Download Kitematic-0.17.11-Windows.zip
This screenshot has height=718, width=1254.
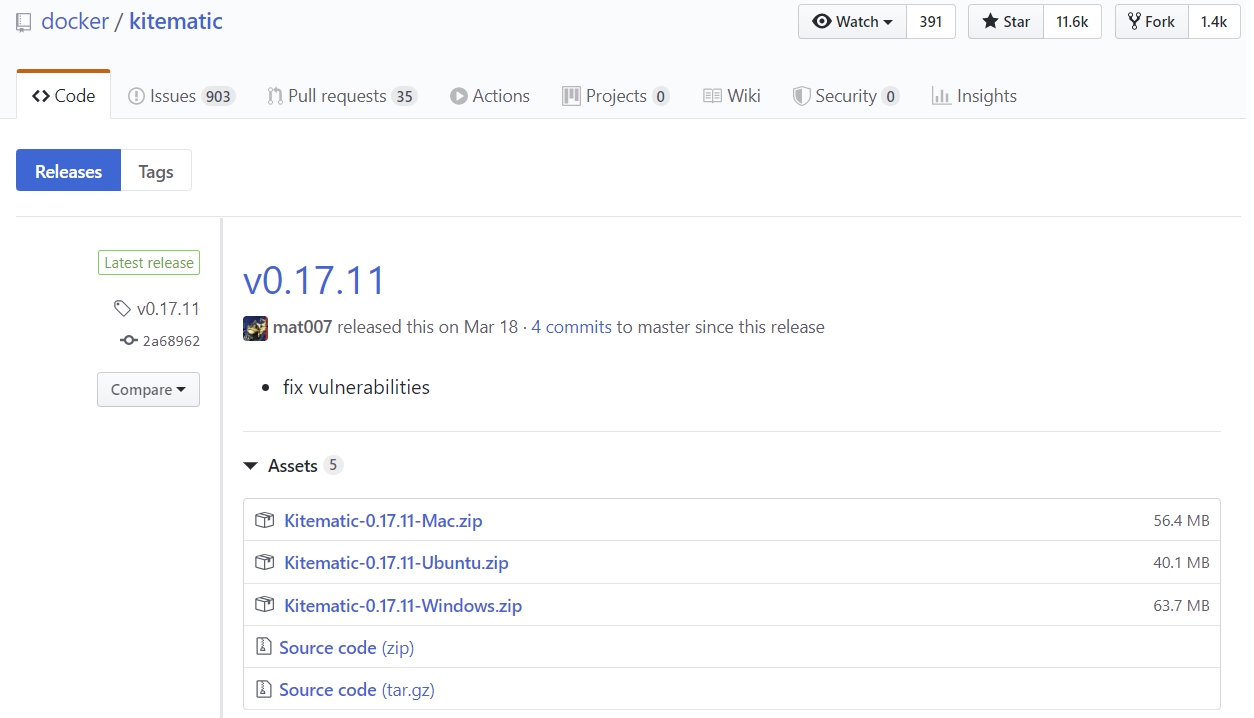[x=402, y=605]
